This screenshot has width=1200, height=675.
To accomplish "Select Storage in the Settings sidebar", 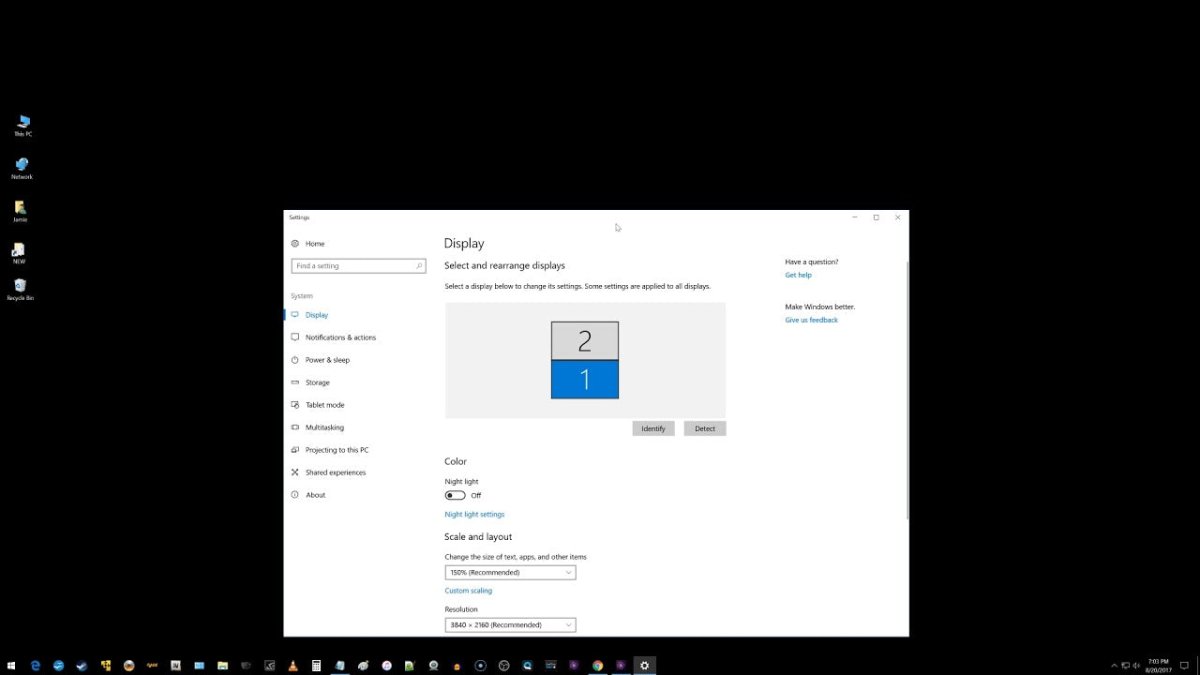I will (315, 382).
